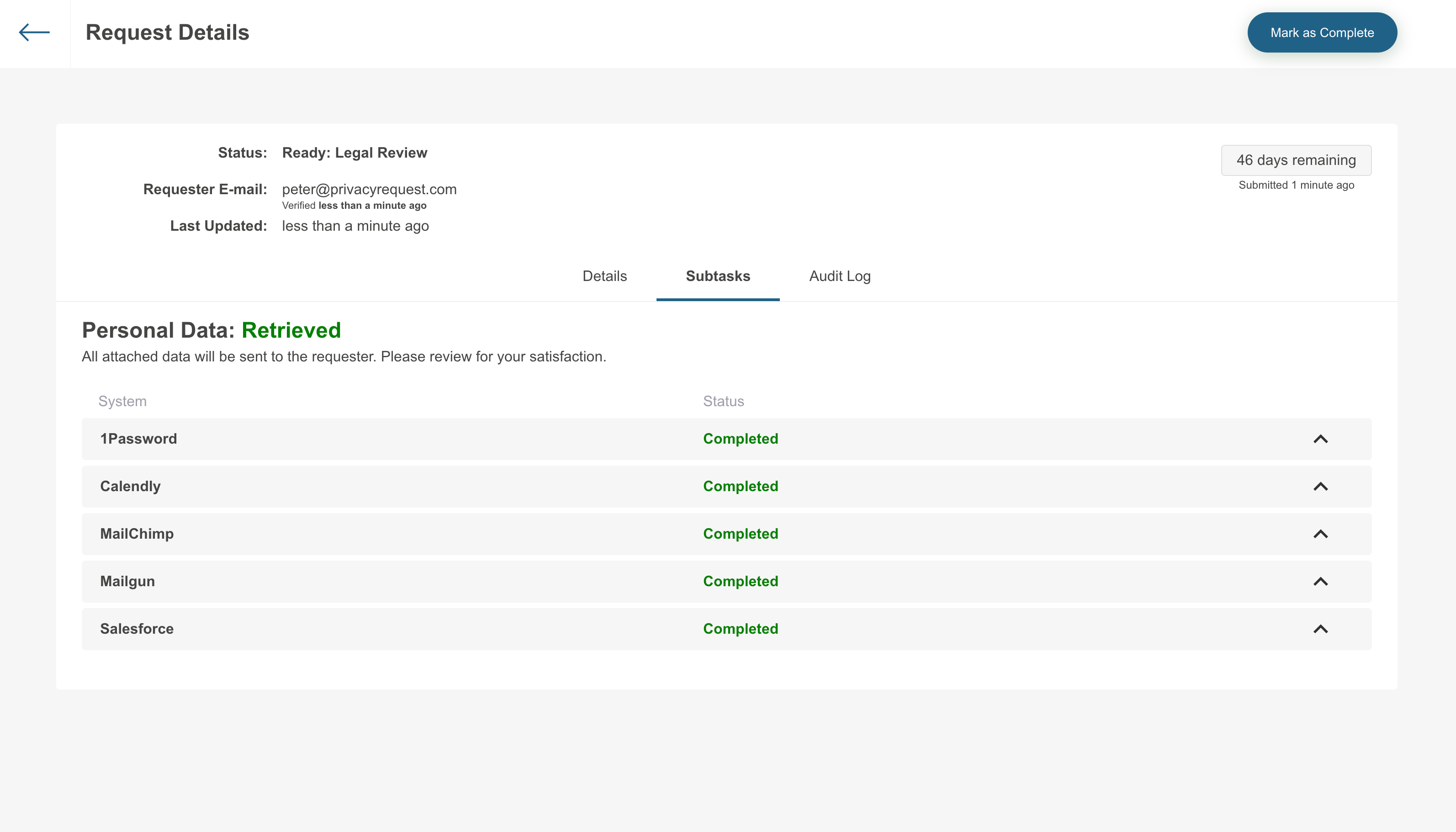Collapse the Salesforce row chevron
Viewport: 1456px width, 832px height.
(x=1320, y=629)
